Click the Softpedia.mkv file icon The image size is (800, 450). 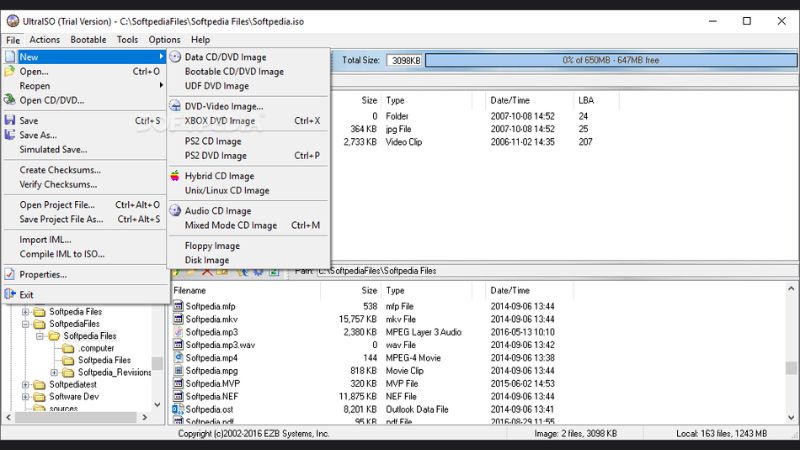coord(178,319)
